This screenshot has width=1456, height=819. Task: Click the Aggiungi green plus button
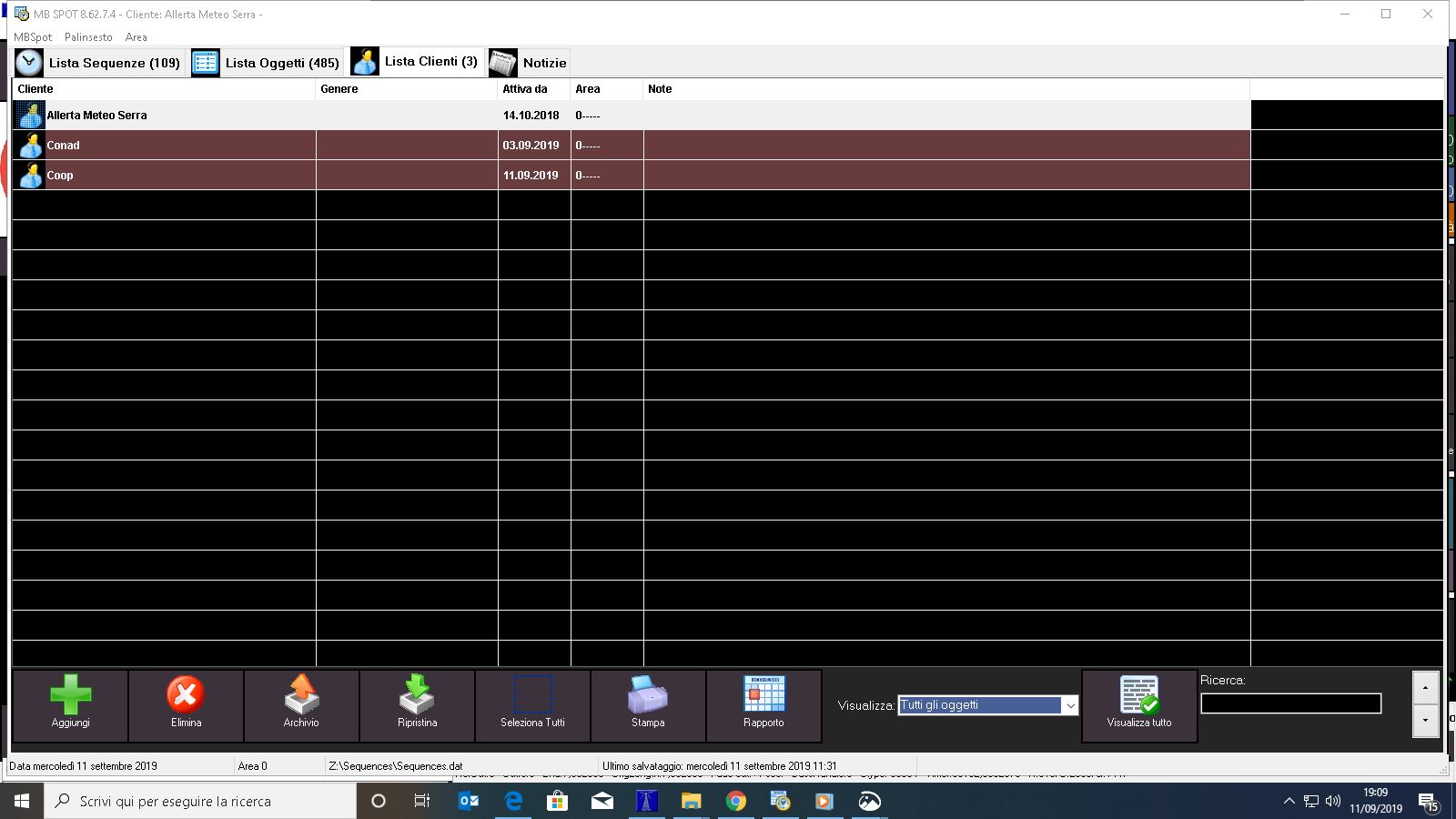click(70, 706)
